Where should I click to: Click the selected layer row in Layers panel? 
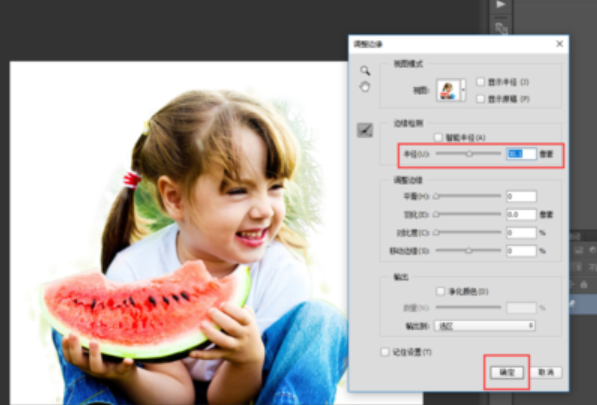[x=583, y=304]
